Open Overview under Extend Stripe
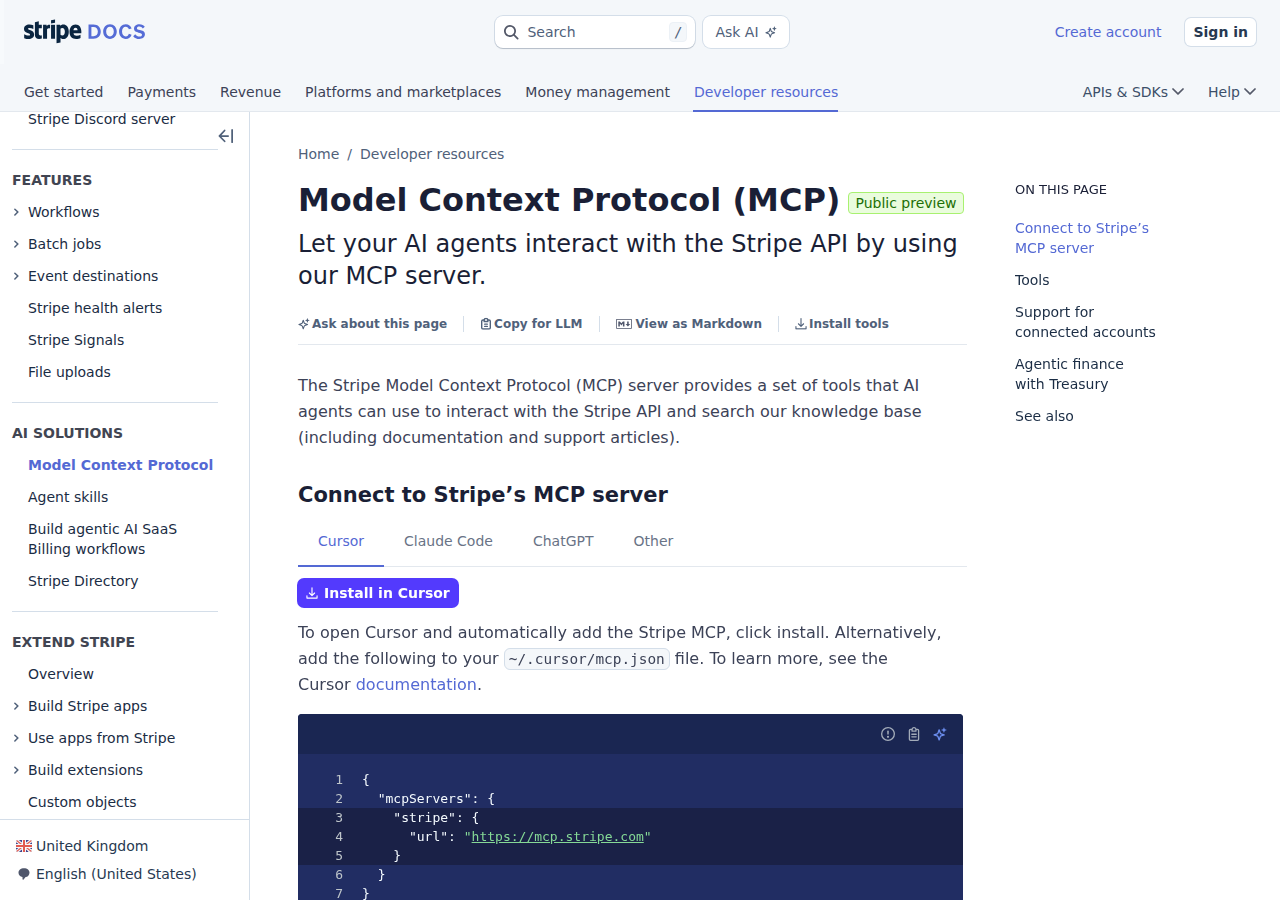Viewport: 1280px width, 900px height. pyautogui.click(x=61, y=674)
